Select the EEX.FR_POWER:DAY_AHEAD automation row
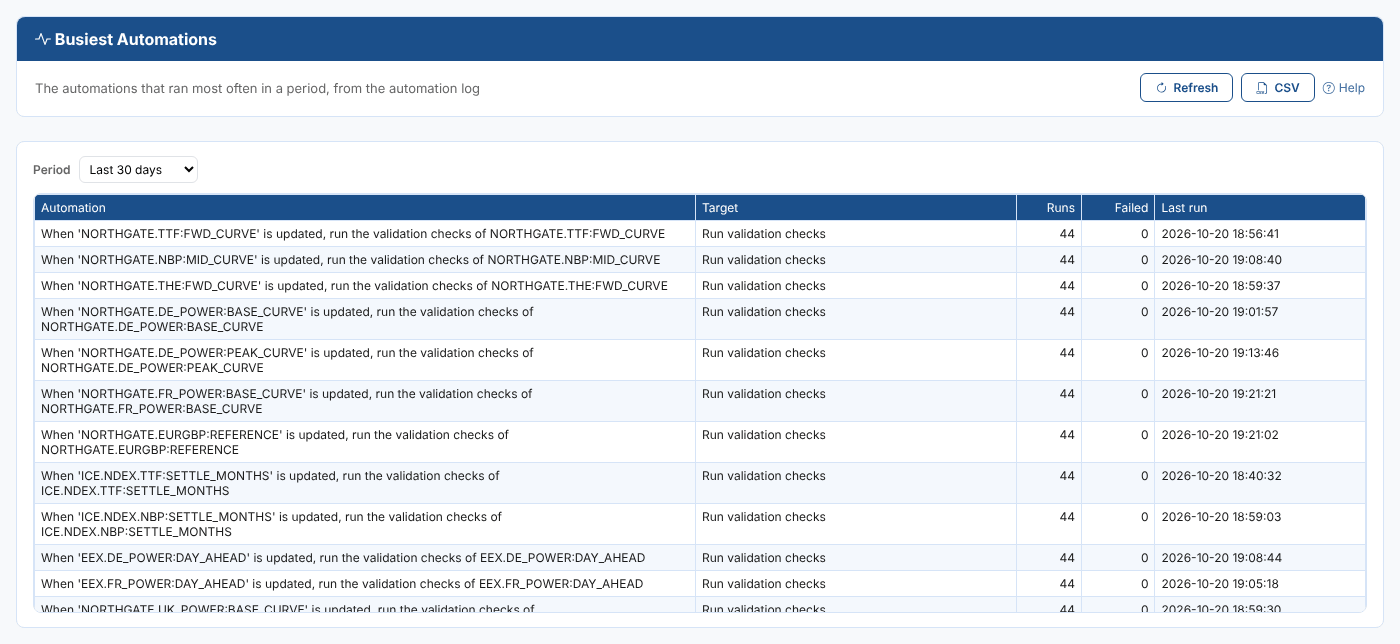1400x644 pixels. pos(700,584)
